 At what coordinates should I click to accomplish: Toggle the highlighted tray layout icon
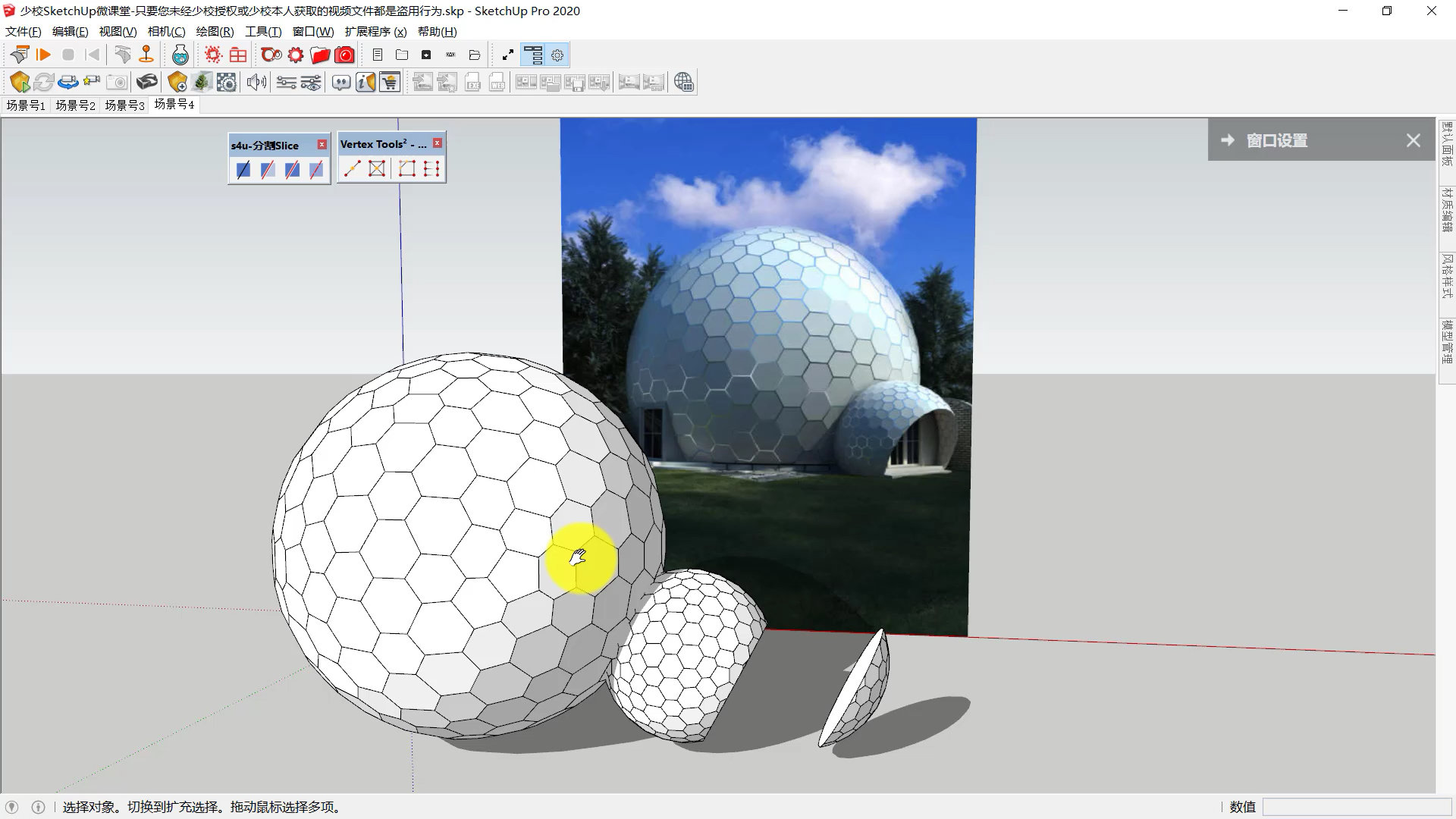point(534,55)
